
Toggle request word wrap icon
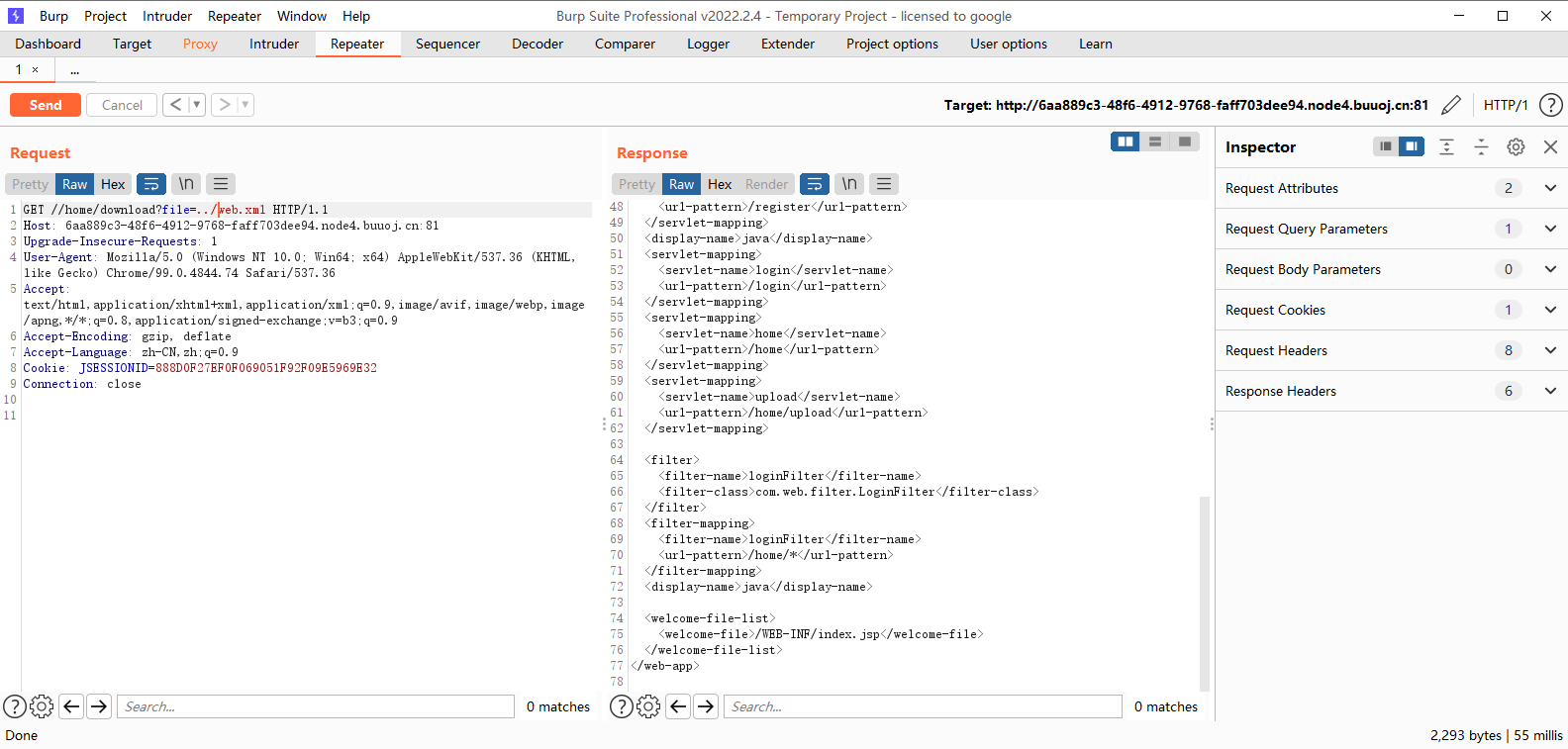[151, 184]
